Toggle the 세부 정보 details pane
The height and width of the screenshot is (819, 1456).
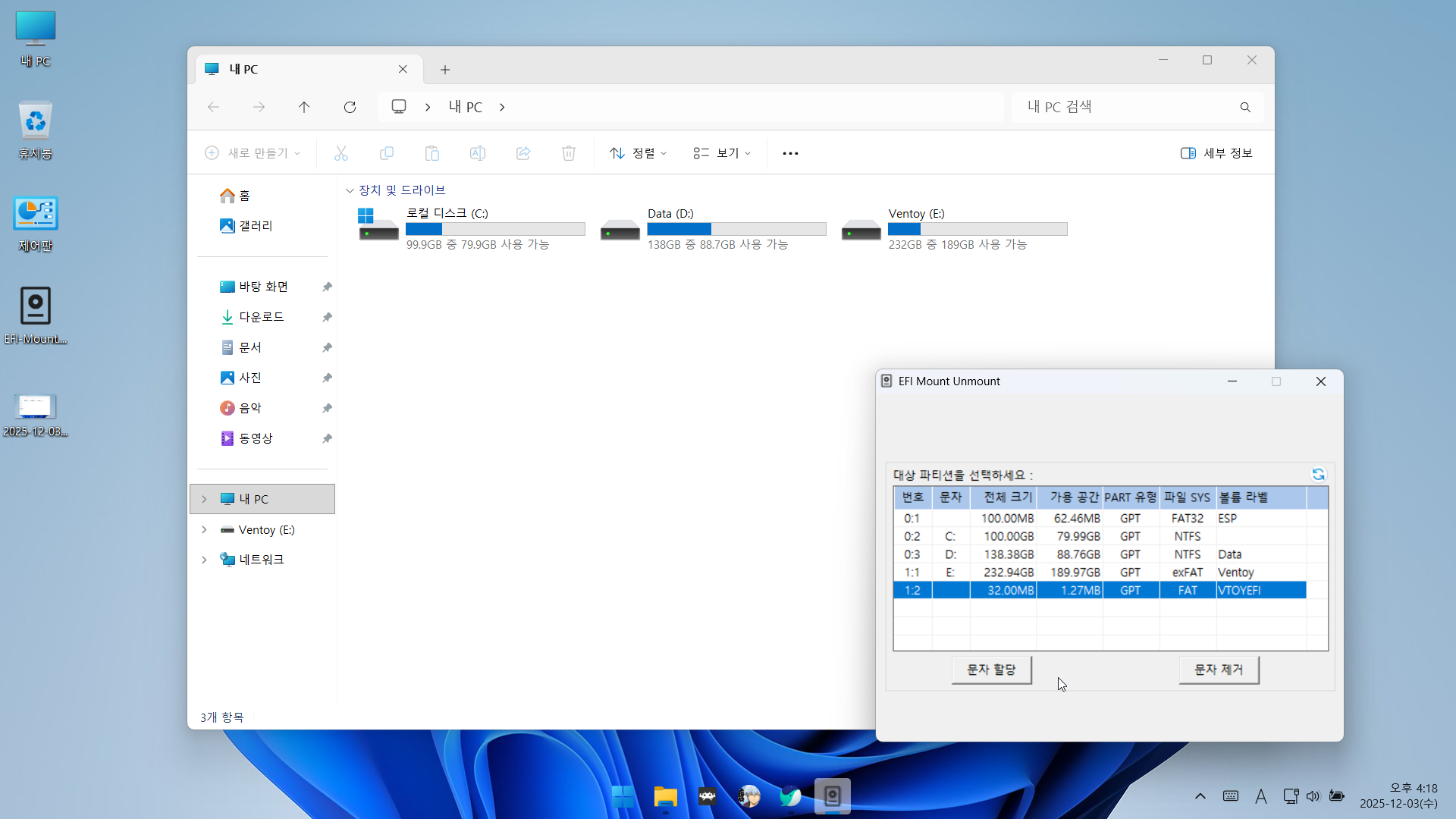tap(1216, 153)
